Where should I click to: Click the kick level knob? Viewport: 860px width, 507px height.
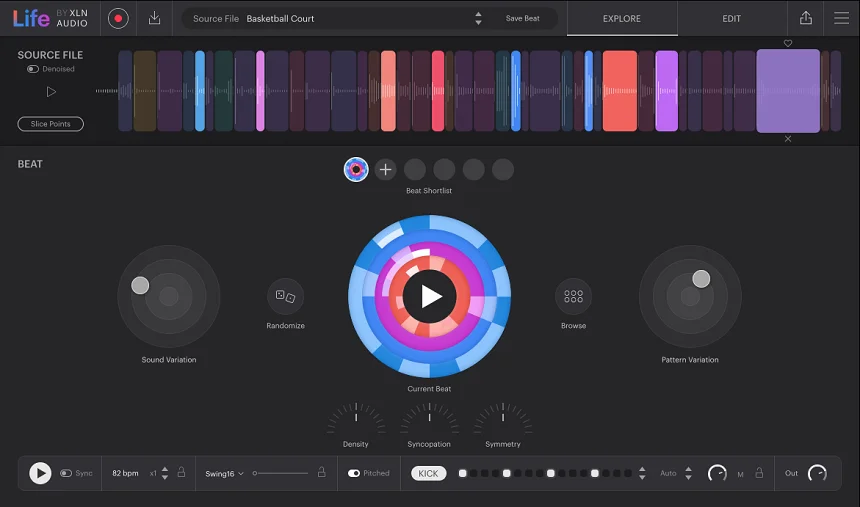pos(717,473)
